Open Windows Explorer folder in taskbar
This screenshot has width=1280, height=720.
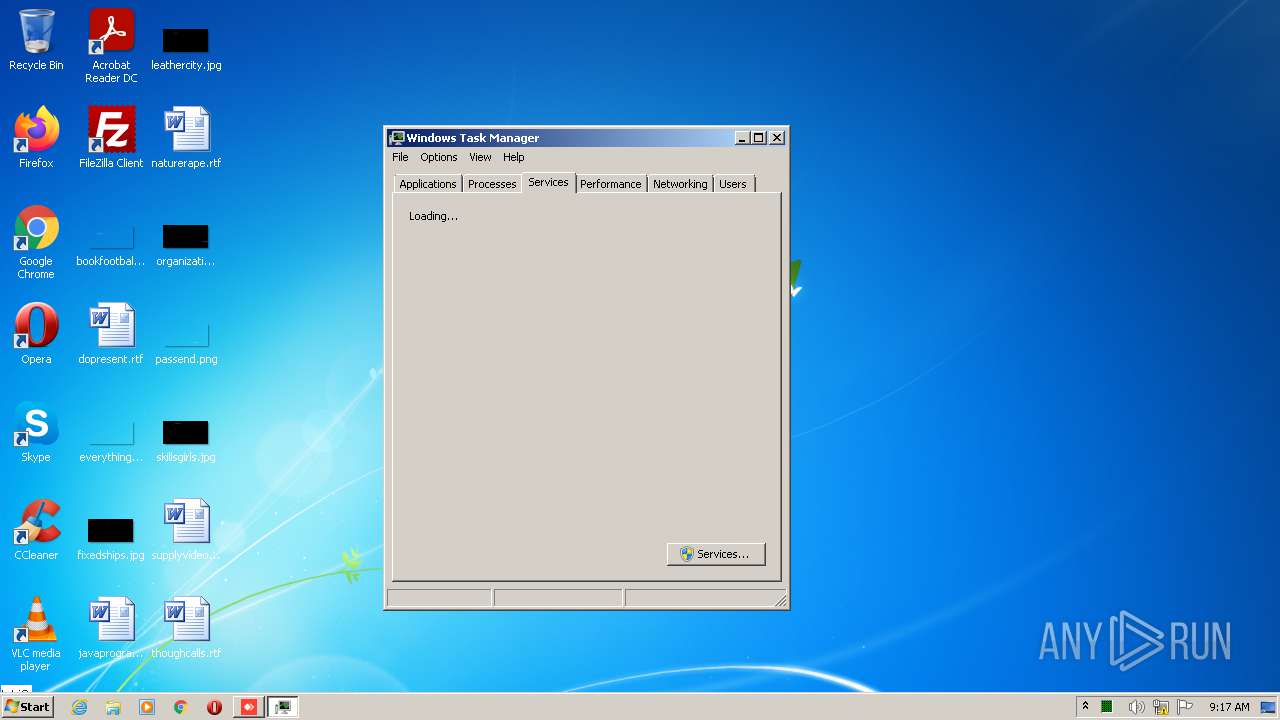[x=113, y=707]
